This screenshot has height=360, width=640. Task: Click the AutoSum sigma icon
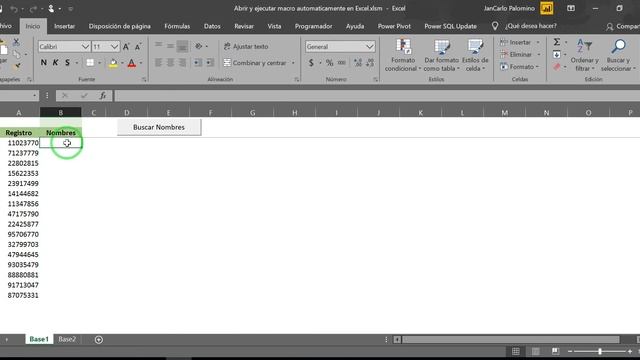pos(557,42)
